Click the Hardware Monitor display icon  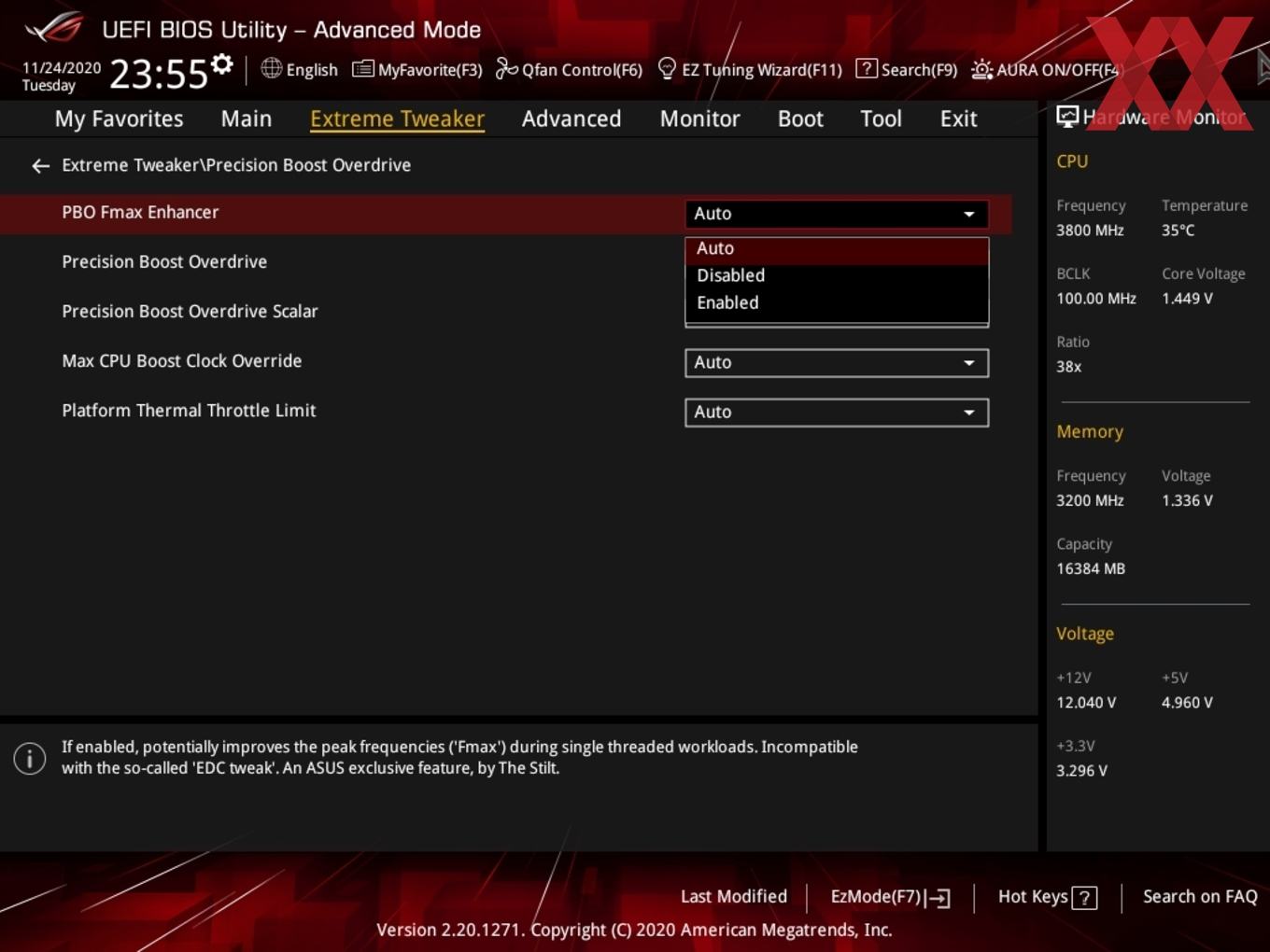coord(1067,116)
